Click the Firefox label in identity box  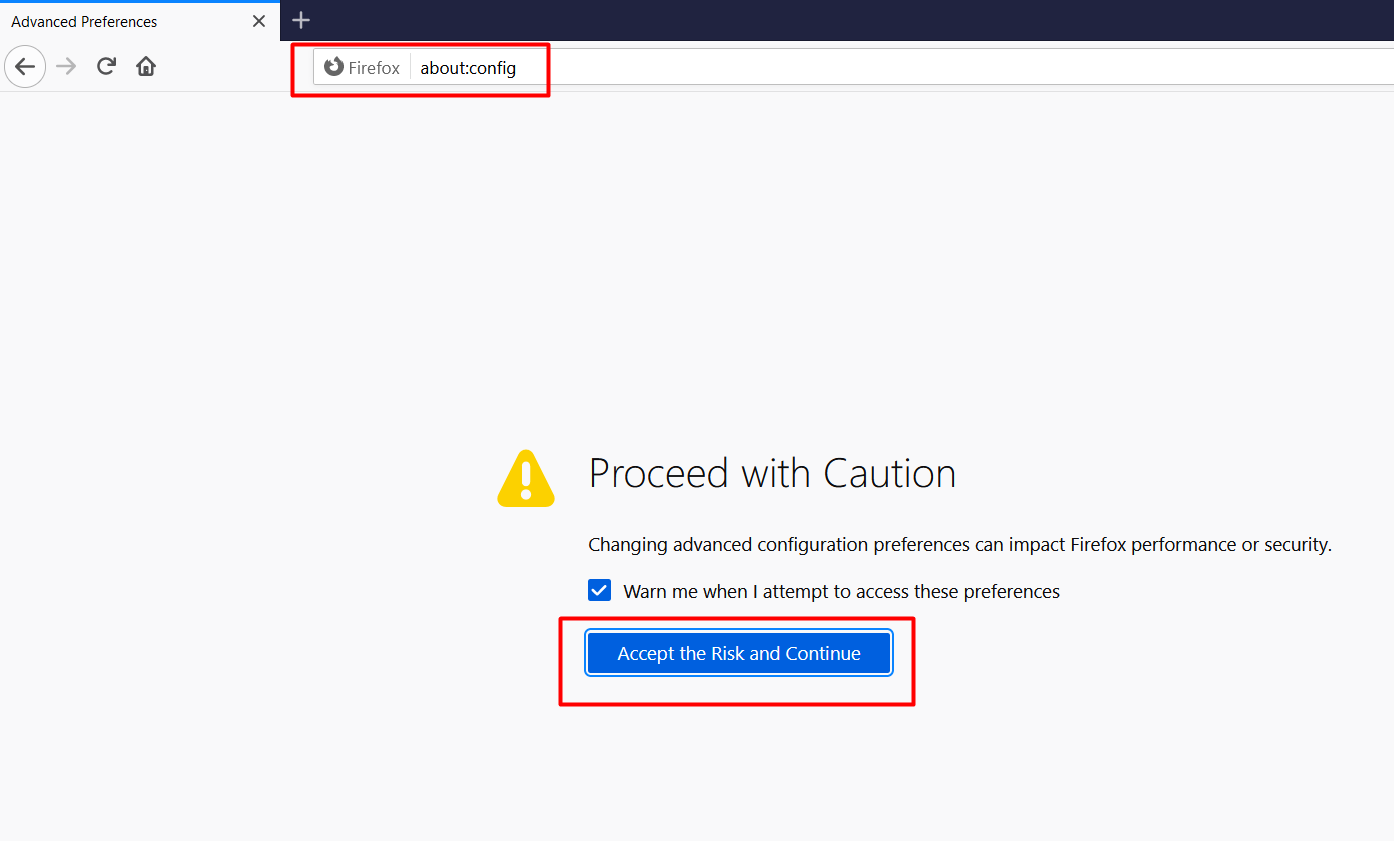374,68
